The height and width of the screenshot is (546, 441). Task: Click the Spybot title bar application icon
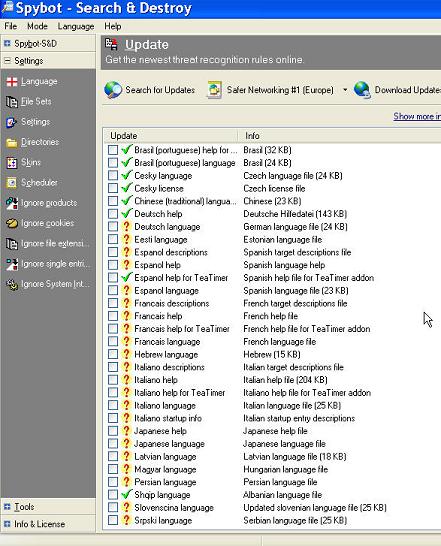(x=7, y=8)
